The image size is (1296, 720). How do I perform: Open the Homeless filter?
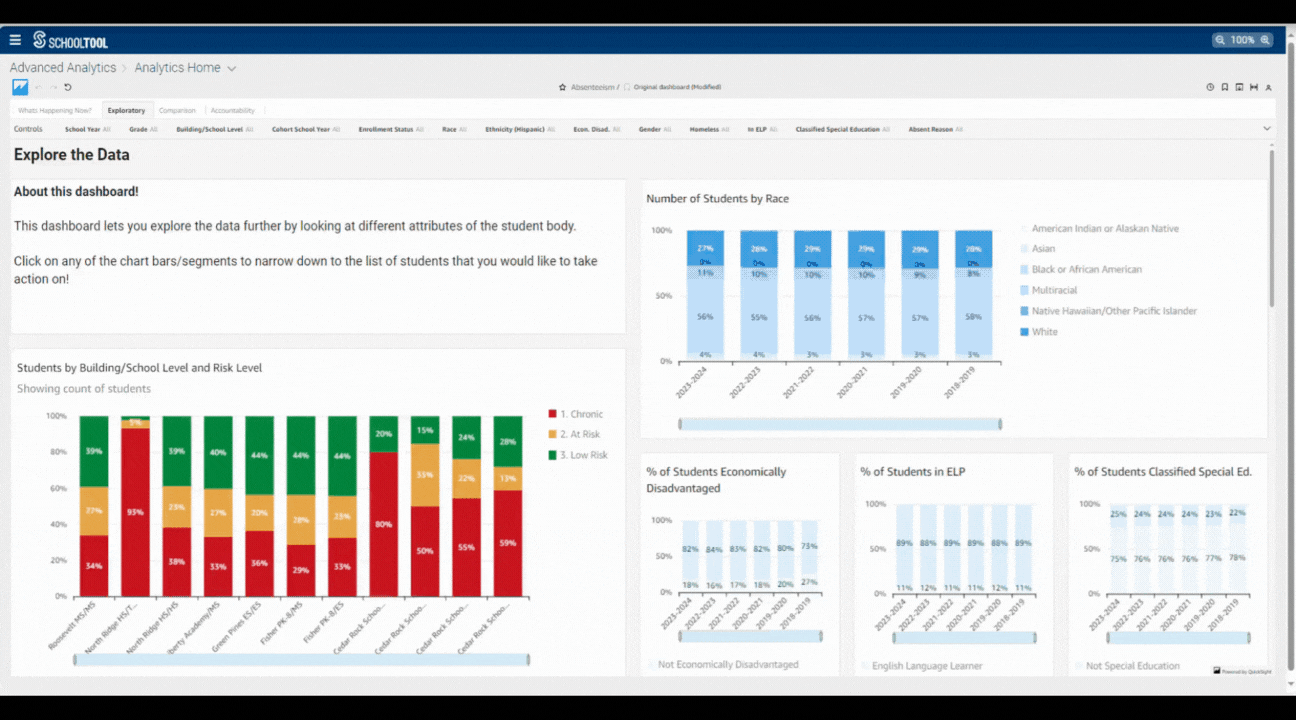[x=709, y=129]
